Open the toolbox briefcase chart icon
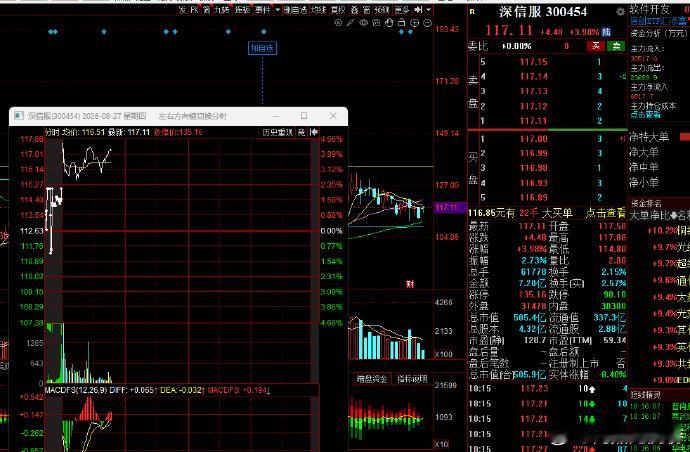 376,22
